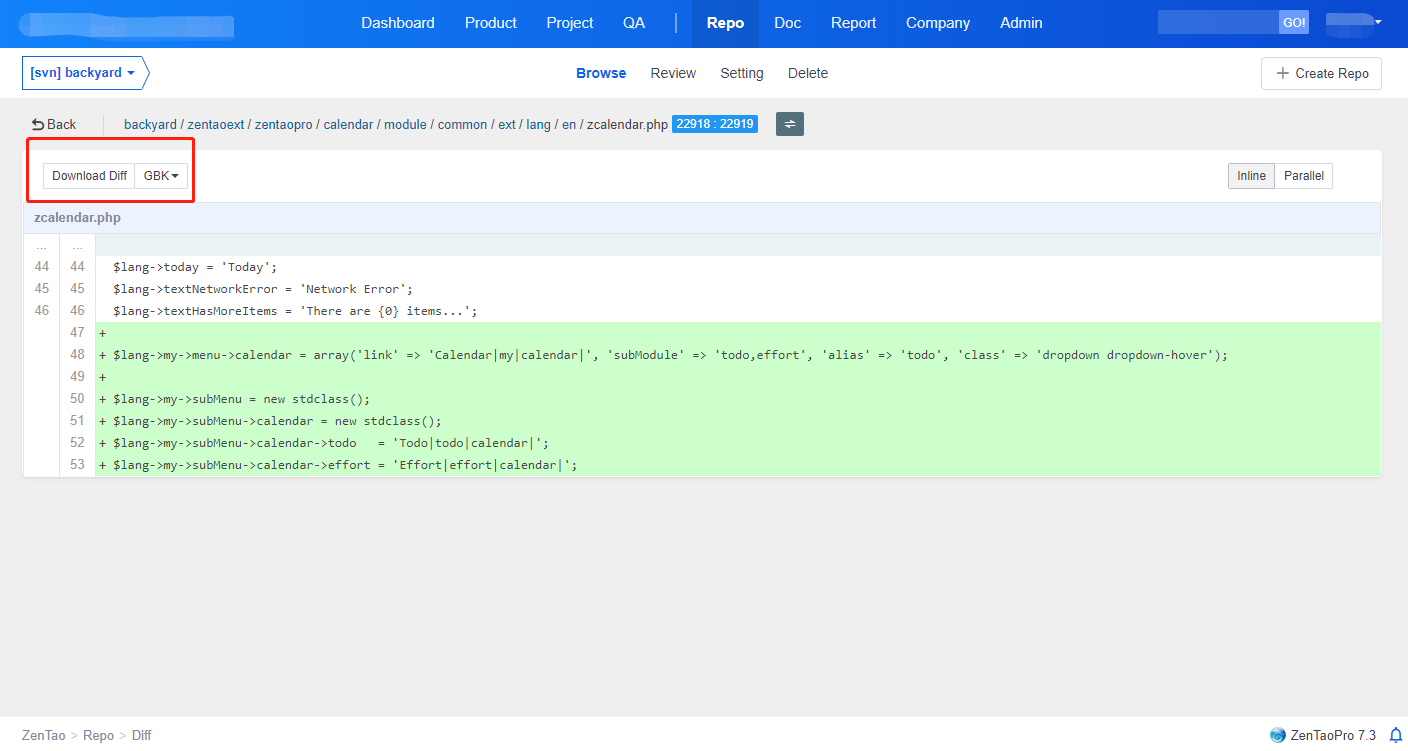Viewport: 1408px width, 751px height.
Task: Navigate to the lang breadcrumb folder
Action: pos(538,125)
